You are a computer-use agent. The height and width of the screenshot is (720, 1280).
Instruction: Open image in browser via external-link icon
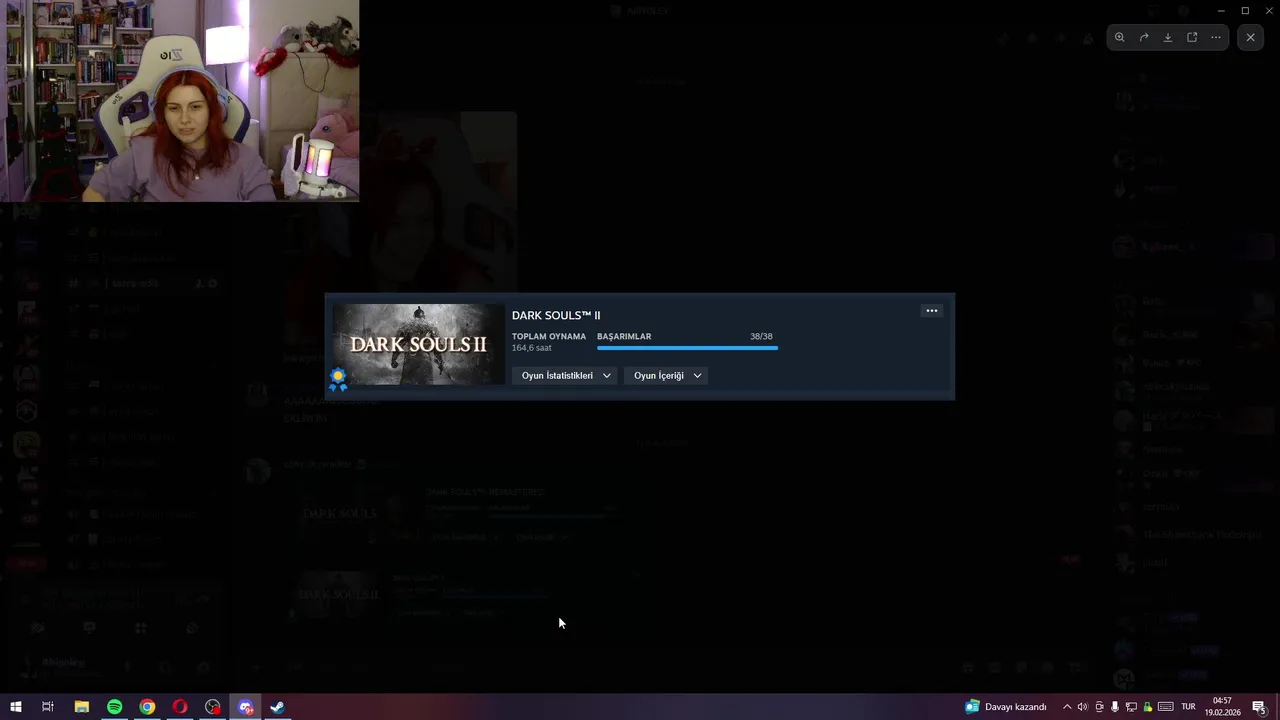1192,37
